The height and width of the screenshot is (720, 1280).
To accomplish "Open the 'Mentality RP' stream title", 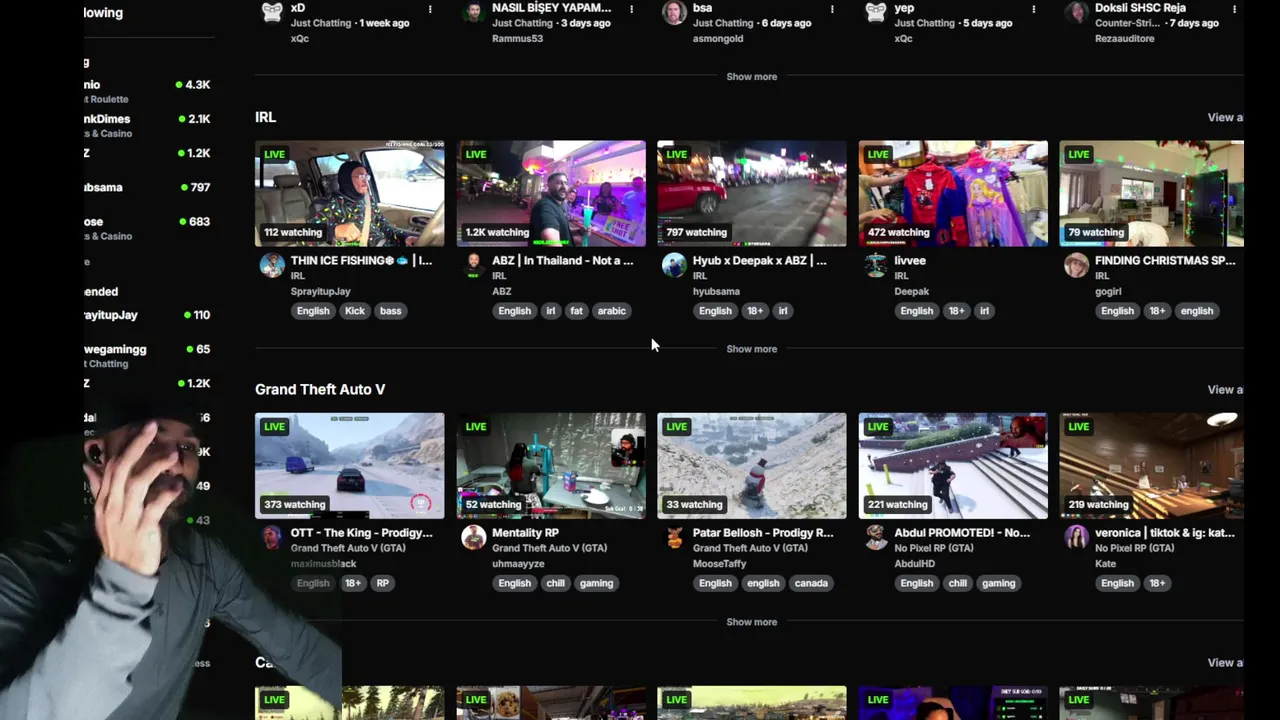I will tap(525, 533).
